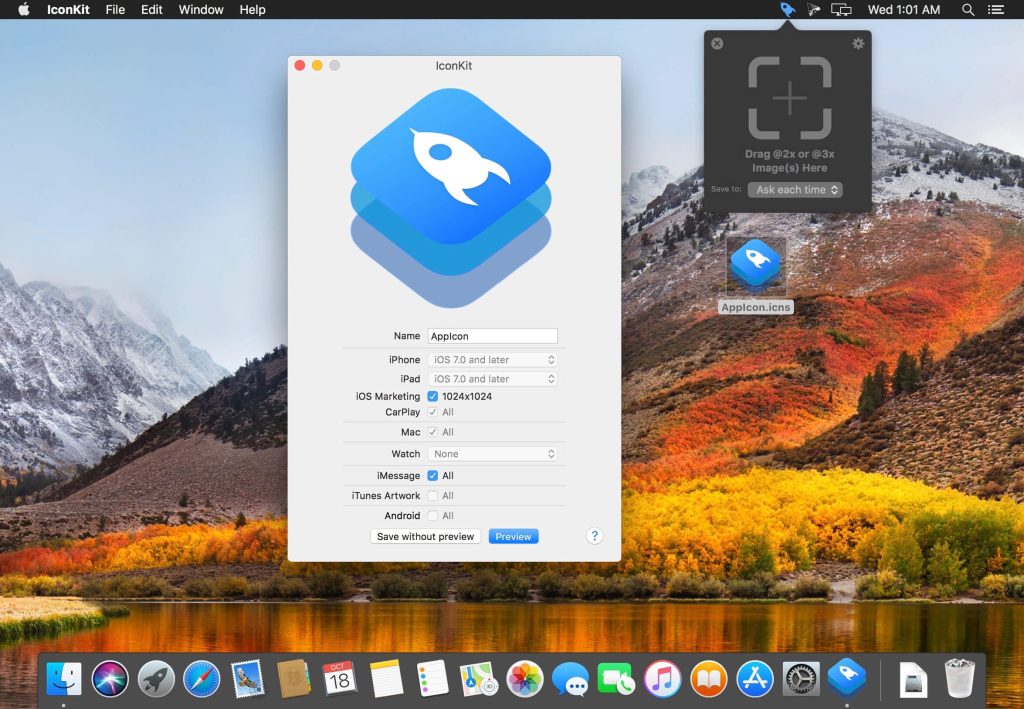This screenshot has width=1024, height=709.
Task: Open IconKit from the Dock
Action: click(x=846, y=679)
